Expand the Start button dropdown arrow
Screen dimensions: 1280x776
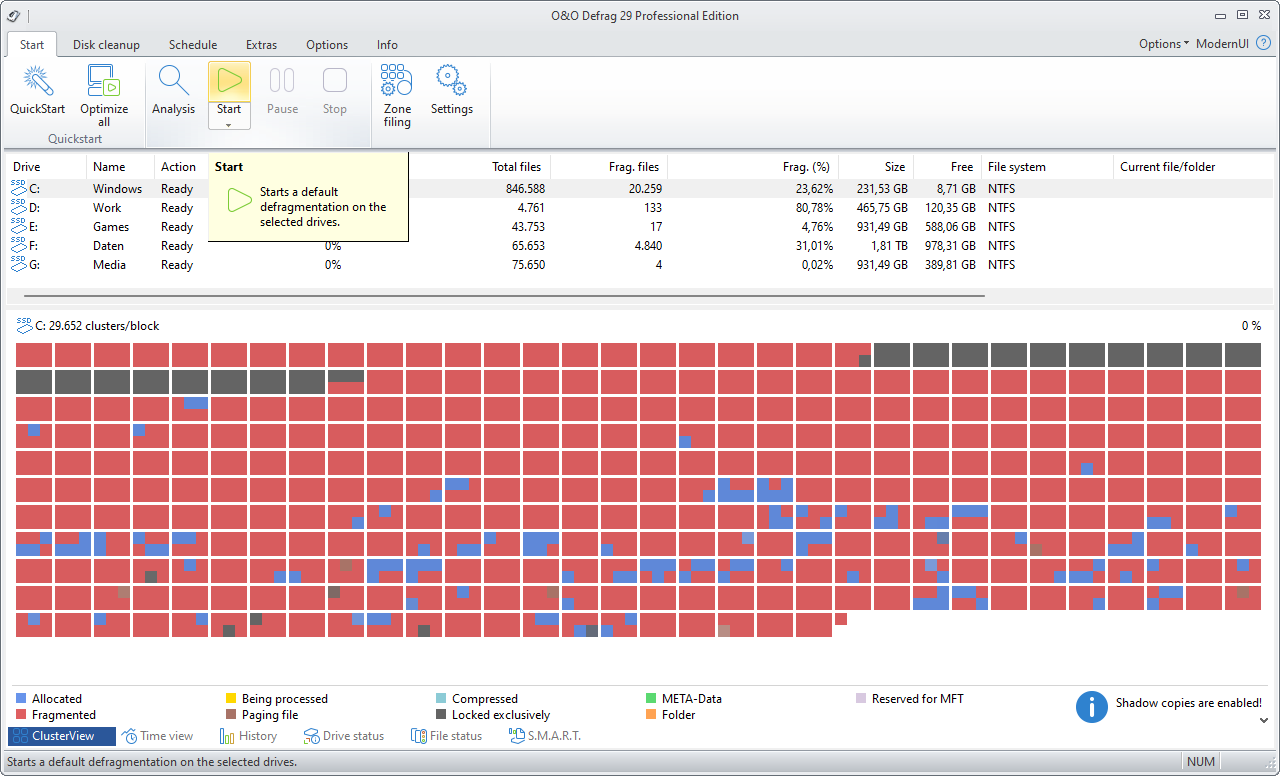(x=229, y=125)
